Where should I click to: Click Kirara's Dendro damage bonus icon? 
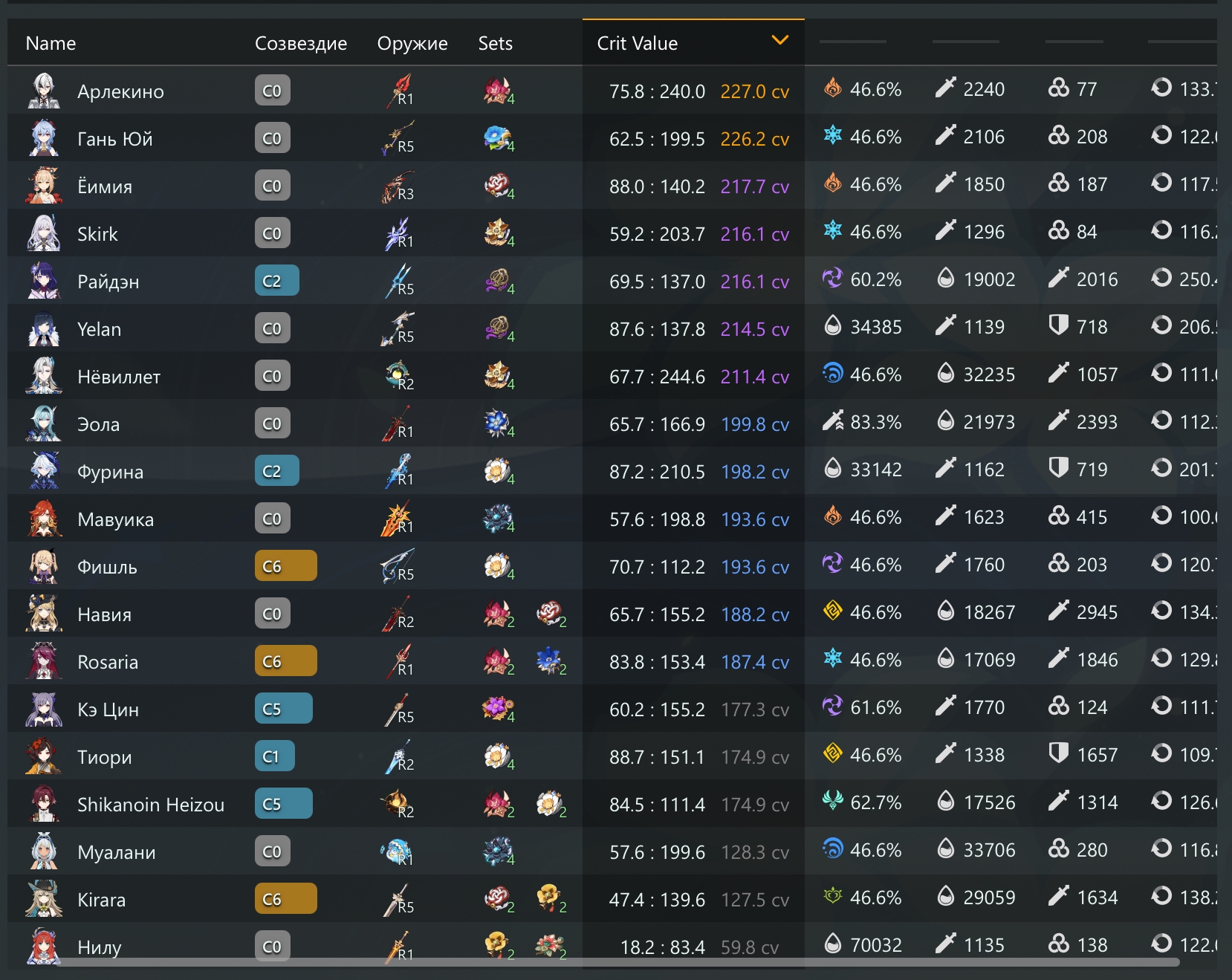tap(833, 897)
